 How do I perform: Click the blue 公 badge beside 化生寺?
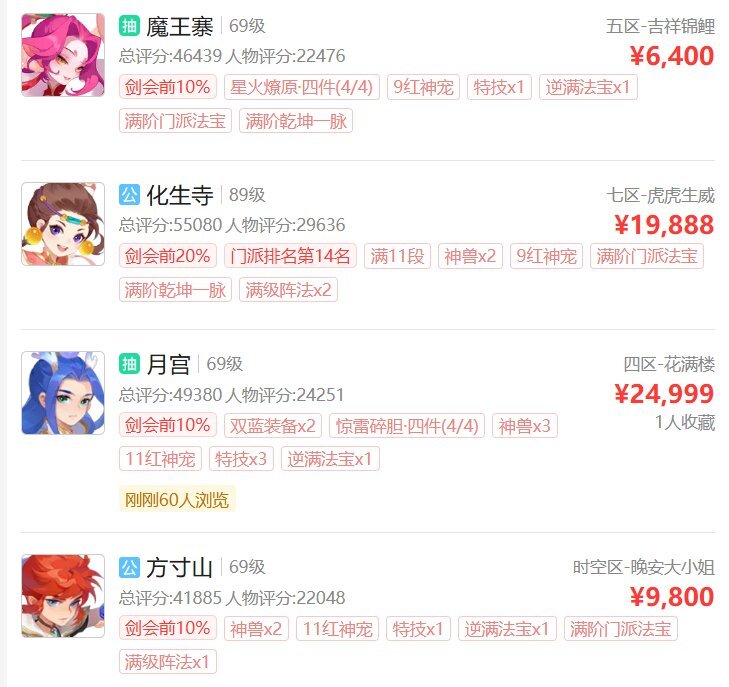click(x=129, y=195)
